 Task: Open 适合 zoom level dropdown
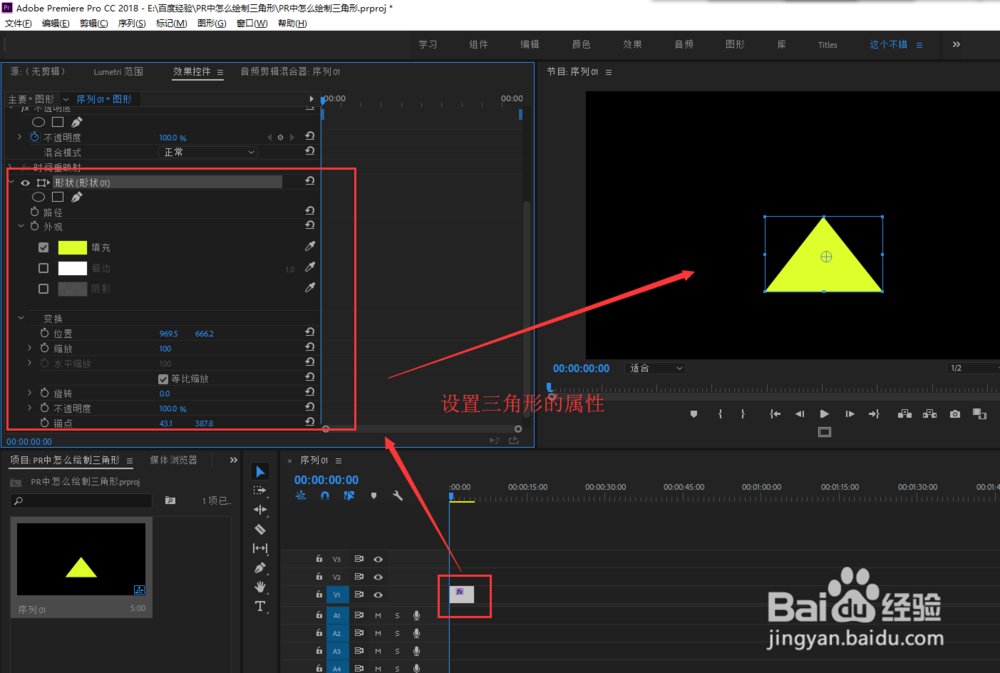click(656, 368)
